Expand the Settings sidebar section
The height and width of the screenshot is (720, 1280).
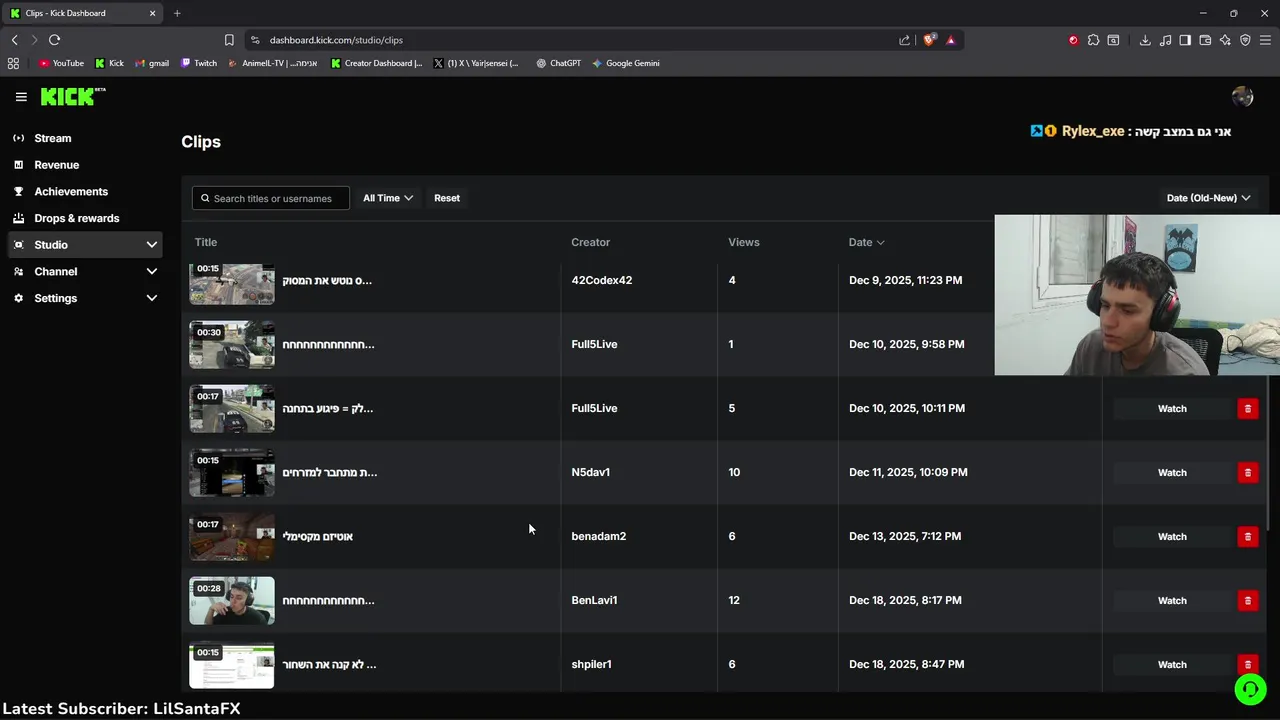pyautogui.click(x=152, y=298)
